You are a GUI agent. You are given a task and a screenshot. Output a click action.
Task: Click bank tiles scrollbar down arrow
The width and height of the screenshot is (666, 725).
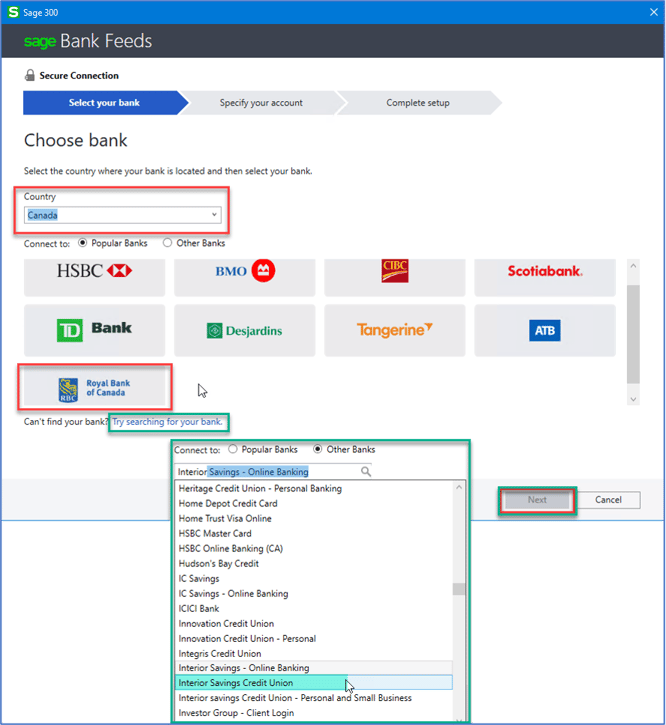pos(633,399)
